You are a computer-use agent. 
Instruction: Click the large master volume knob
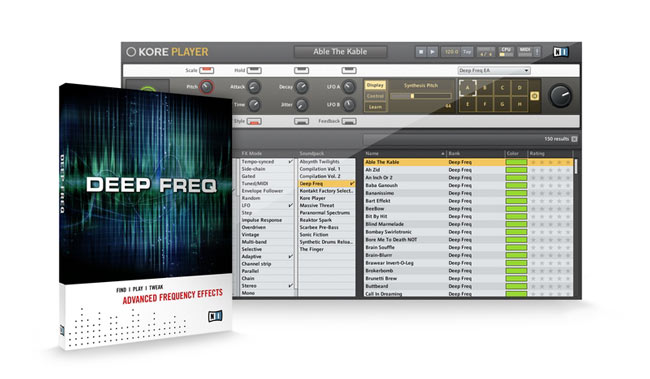point(560,96)
